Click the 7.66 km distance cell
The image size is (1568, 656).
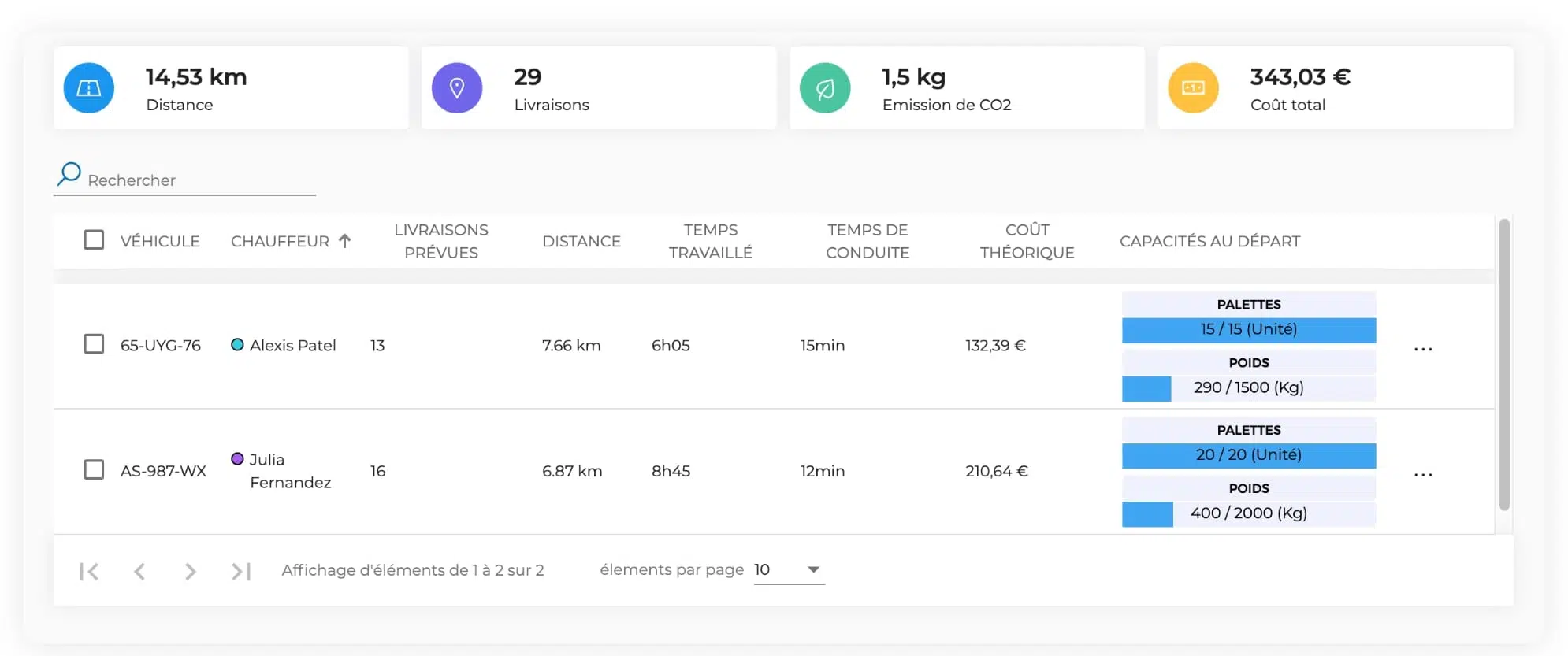[x=571, y=345]
